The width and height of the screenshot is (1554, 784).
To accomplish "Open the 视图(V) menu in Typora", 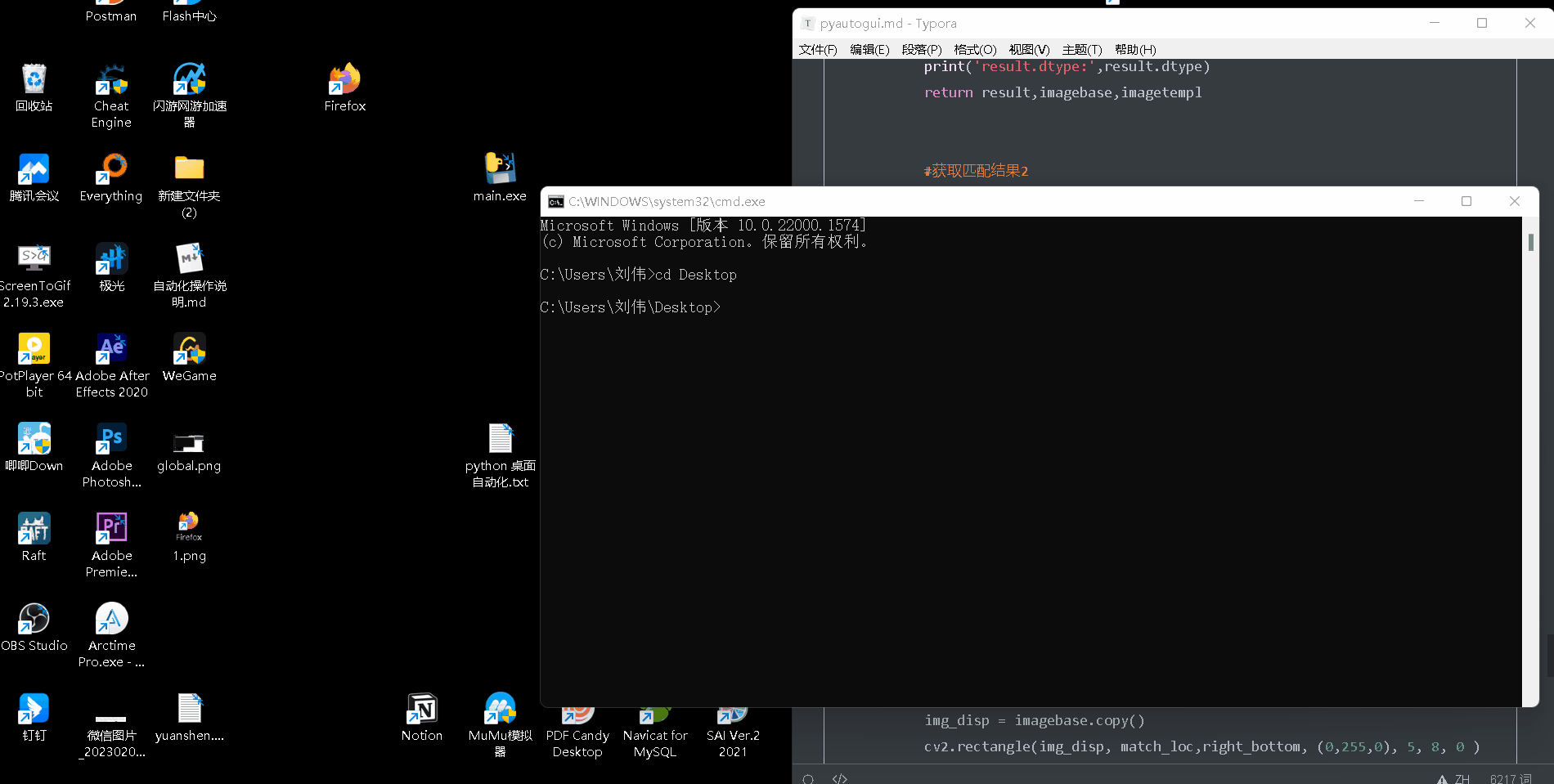I will (x=1028, y=49).
